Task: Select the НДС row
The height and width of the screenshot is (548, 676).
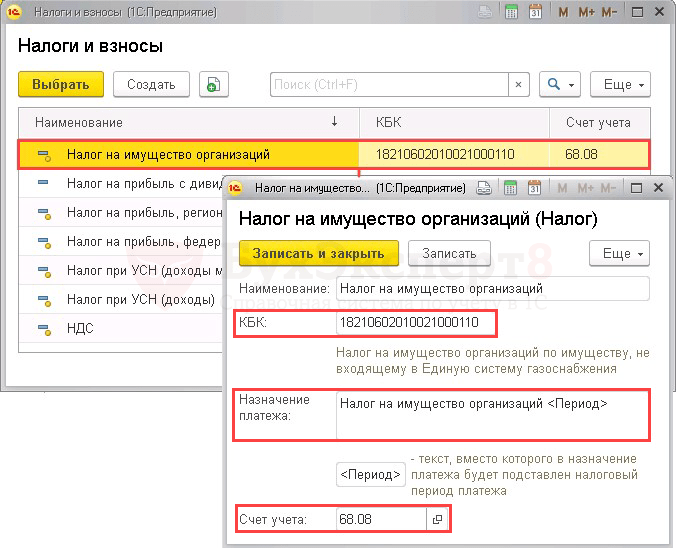Action: [x=121, y=328]
